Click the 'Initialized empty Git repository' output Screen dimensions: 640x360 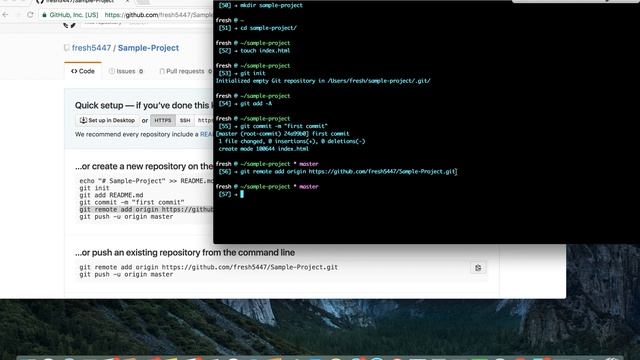(x=323, y=81)
